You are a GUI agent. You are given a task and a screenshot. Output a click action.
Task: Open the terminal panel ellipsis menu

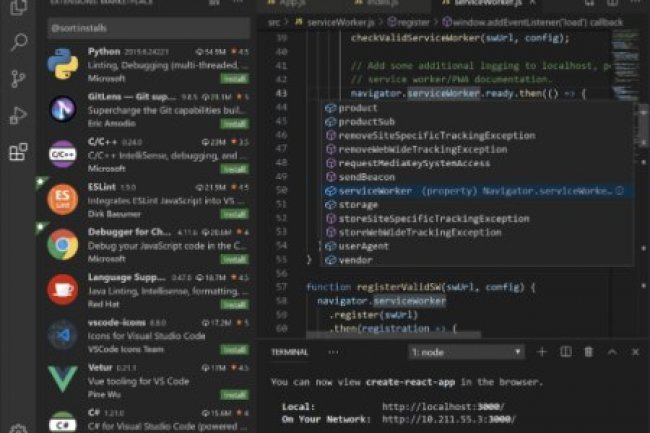pos(333,352)
